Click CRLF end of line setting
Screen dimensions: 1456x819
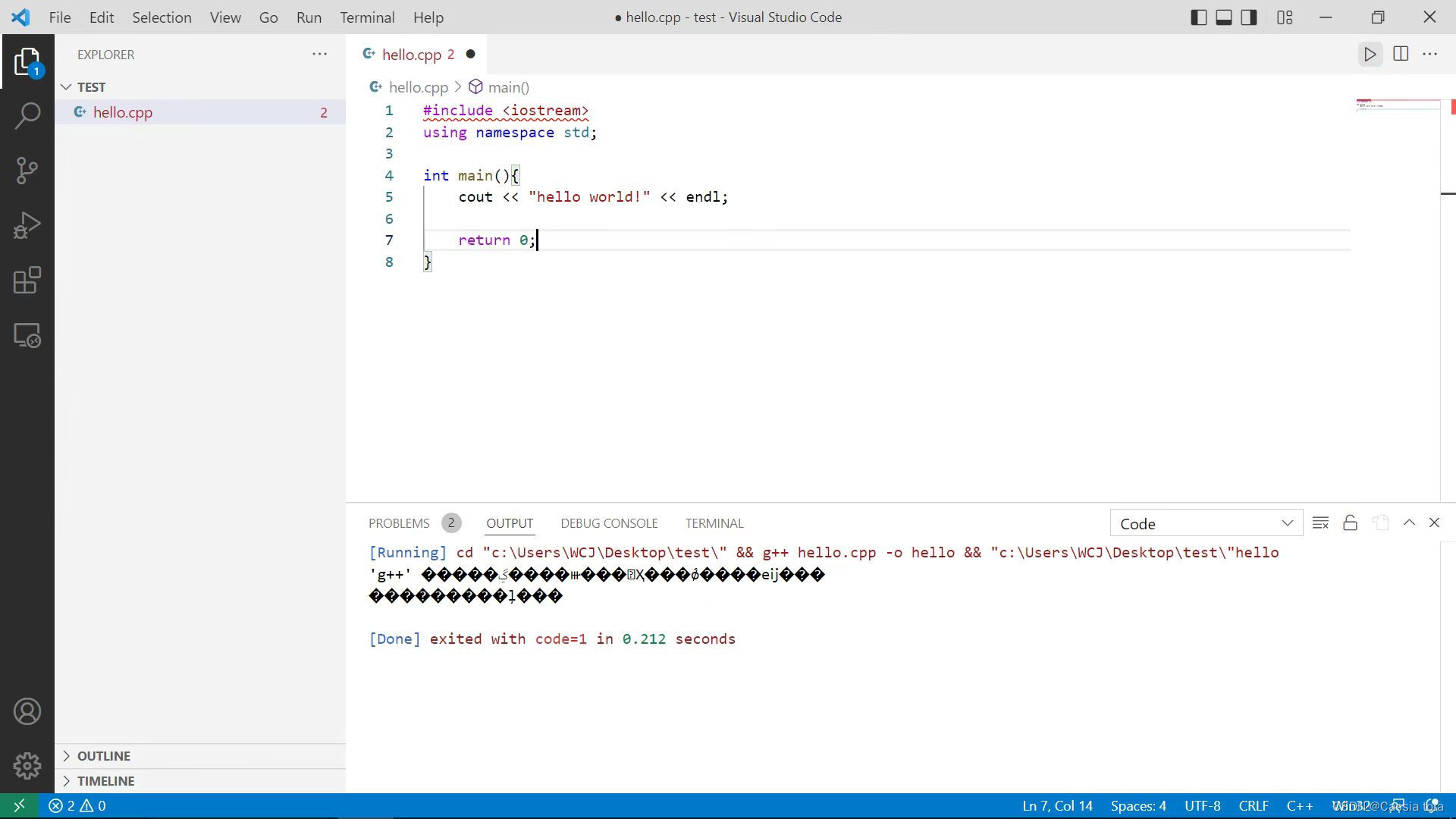coord(1254,806)
